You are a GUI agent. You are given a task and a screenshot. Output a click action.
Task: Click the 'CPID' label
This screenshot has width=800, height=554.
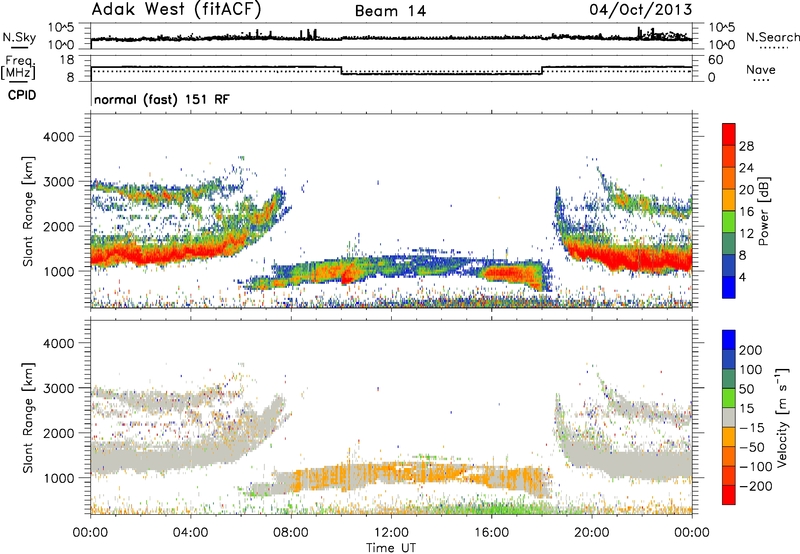point(22,95)
